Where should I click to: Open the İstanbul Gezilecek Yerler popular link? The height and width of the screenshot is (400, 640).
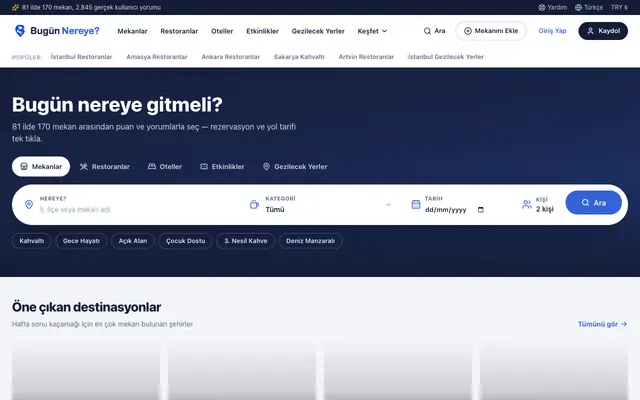[446, 57]
